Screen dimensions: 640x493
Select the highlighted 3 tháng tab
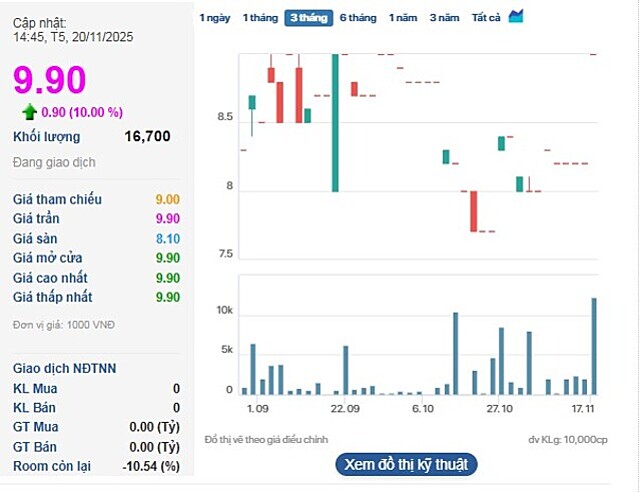(308, 18)
